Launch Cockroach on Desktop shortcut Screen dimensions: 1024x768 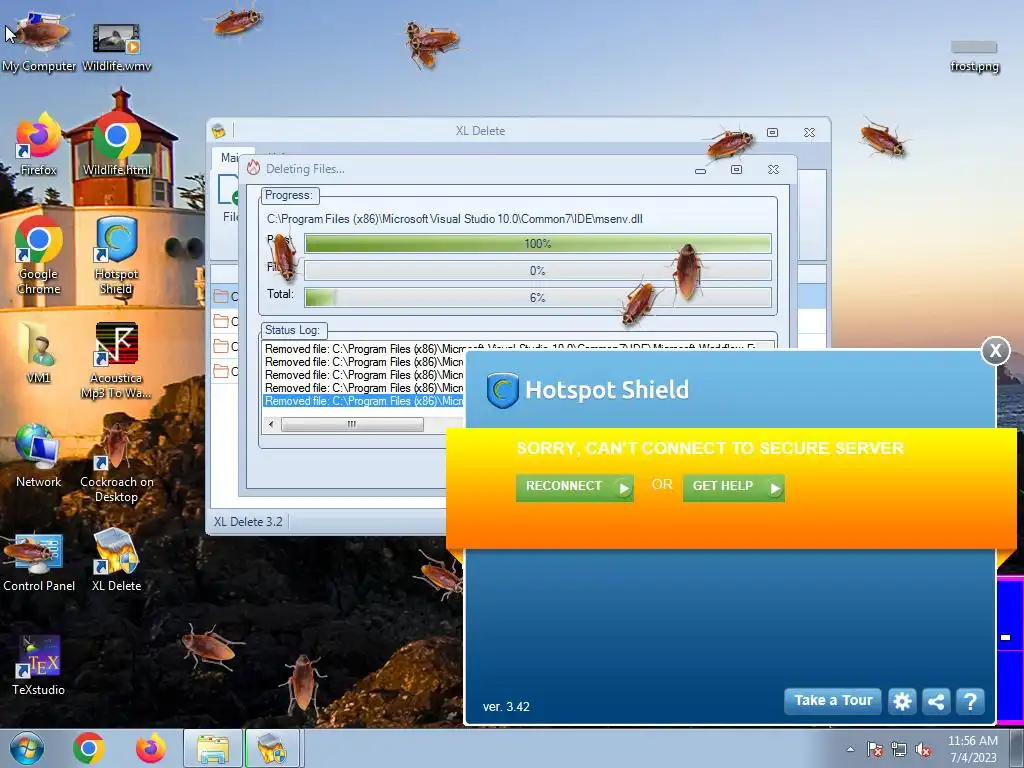[x=116, y=464]
